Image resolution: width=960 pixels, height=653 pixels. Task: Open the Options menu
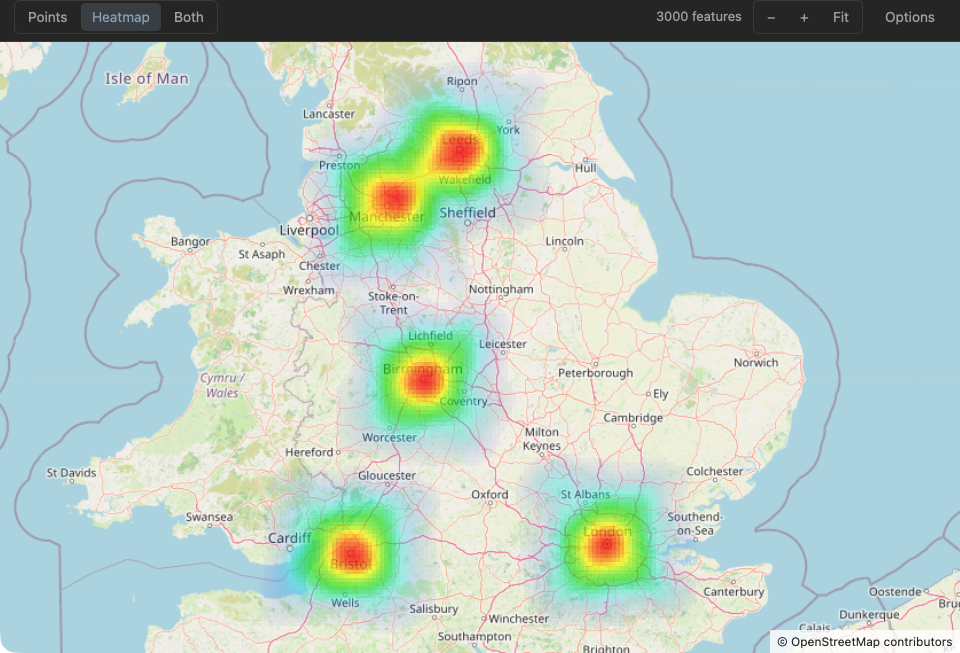(x=909, y=17)
